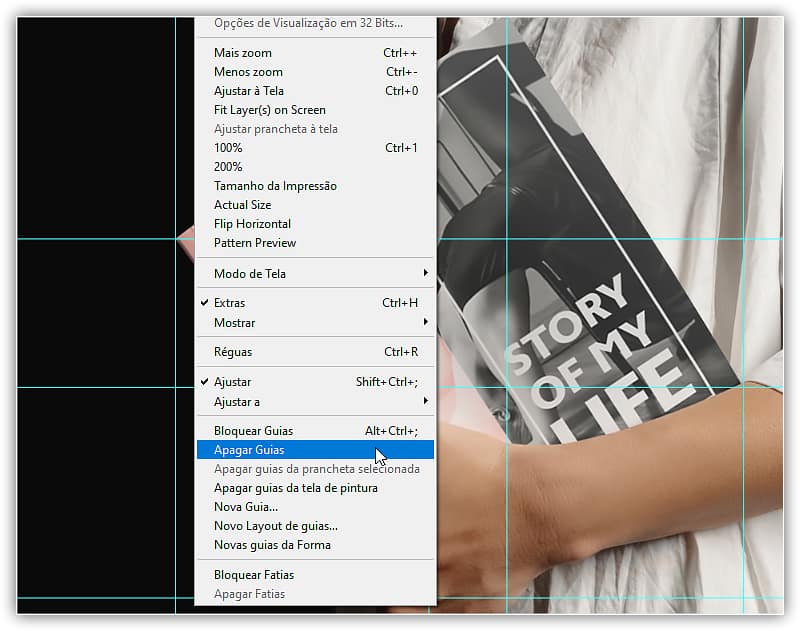Screen dimensions: 800x631
Task: Toggle the checked Extras option
Action: [x=315, y=303]
